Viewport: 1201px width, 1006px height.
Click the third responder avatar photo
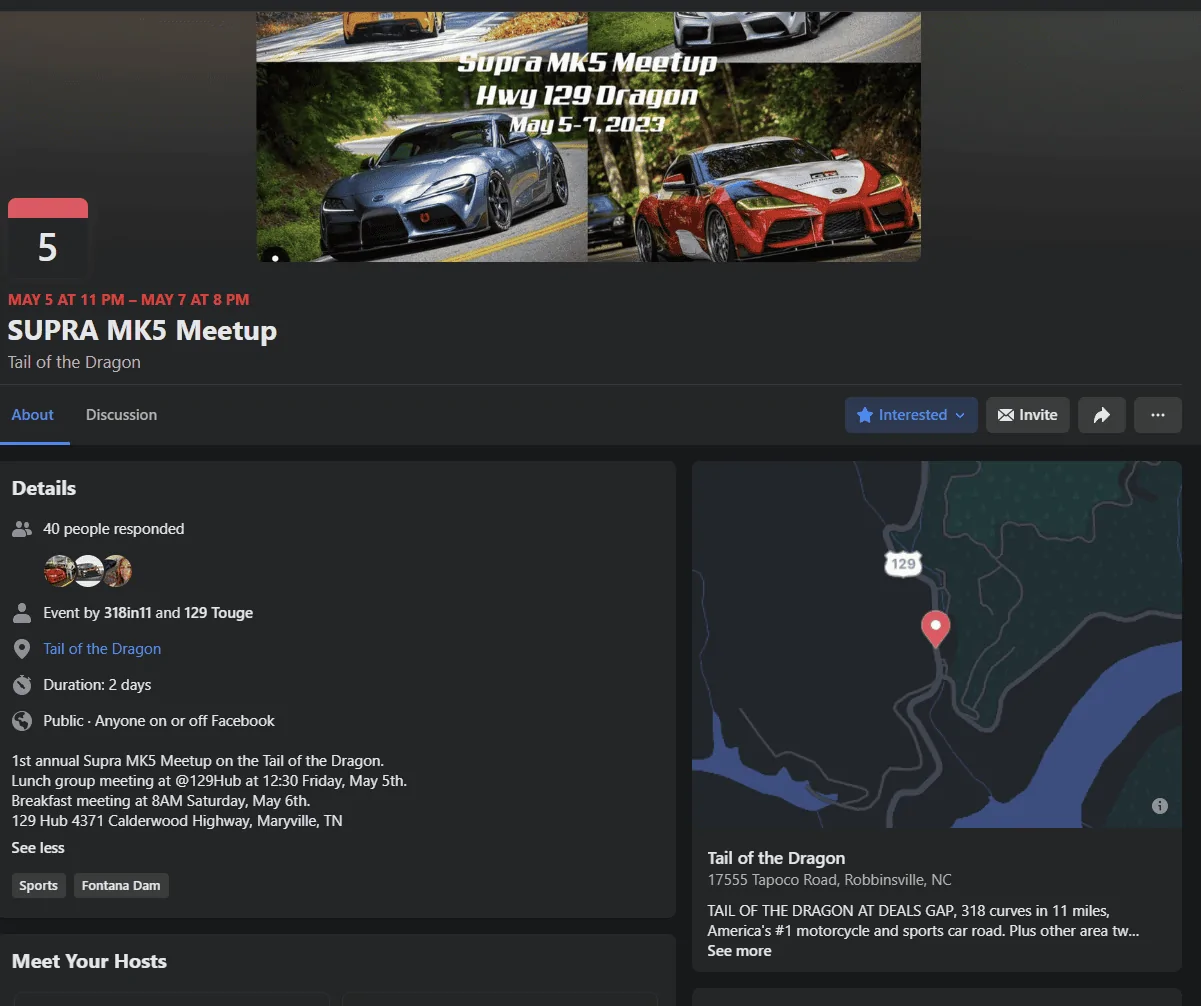click(118, 571)
